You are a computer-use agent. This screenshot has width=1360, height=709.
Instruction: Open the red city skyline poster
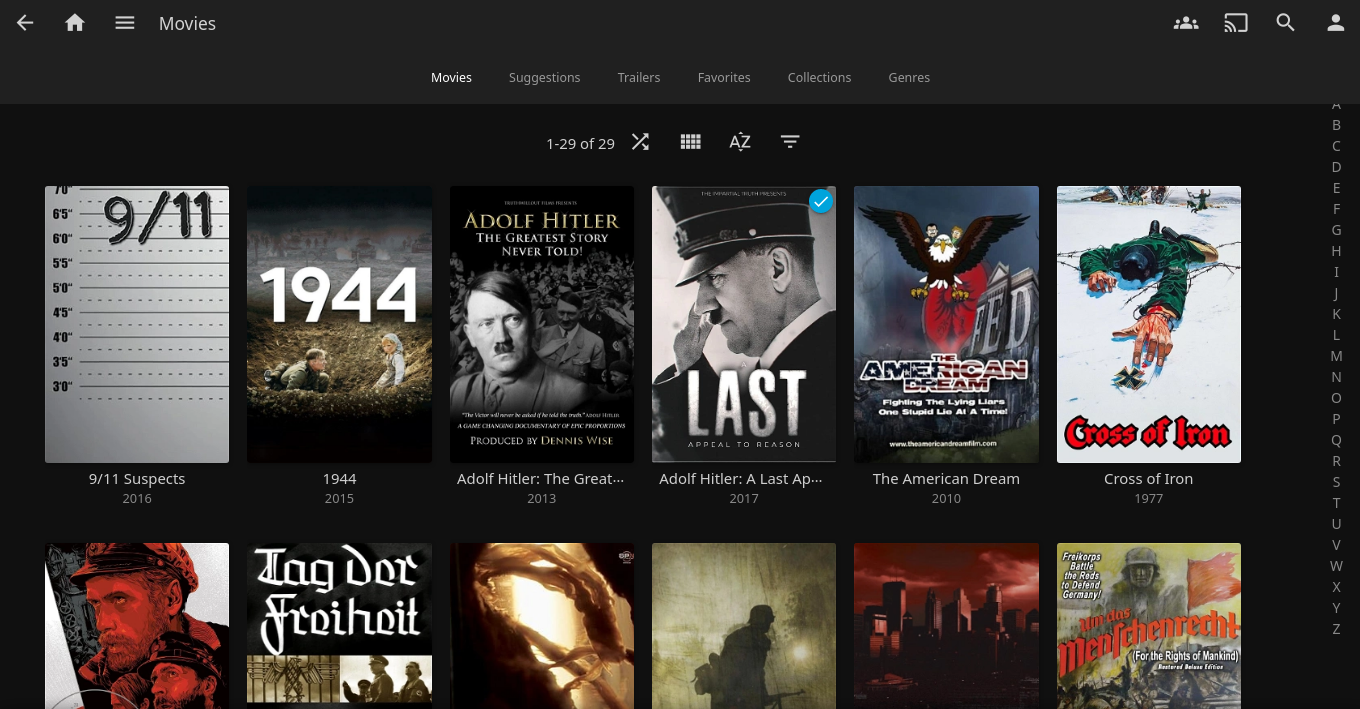pyautogui.click(x=946, y=626)
